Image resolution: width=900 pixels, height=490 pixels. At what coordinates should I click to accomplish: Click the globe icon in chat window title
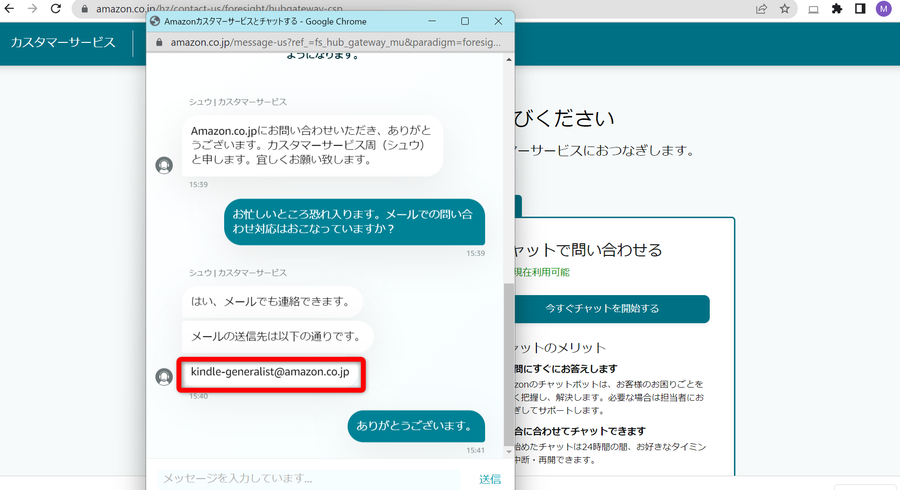pyautogui.click(x=155, y=21)
